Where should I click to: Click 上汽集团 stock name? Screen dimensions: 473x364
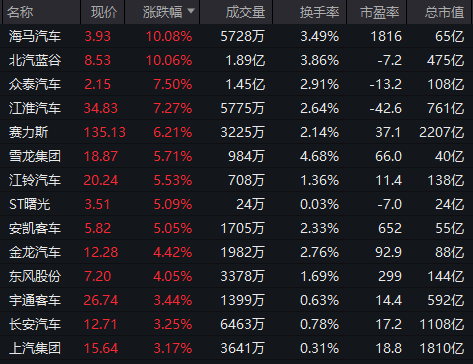tap(35, 348)
